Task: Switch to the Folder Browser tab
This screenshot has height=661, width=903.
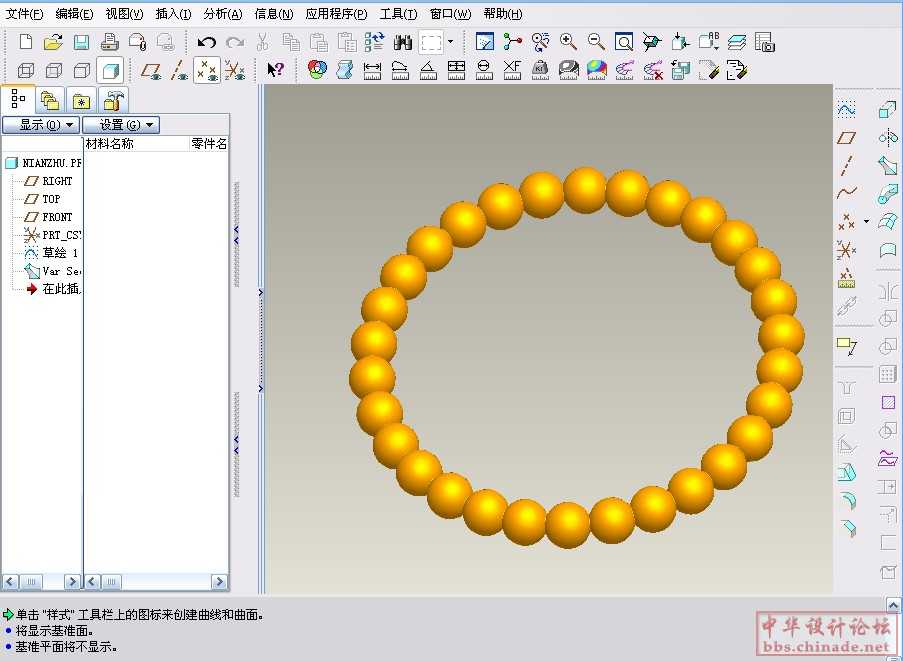Action: (x=48, y=99)
